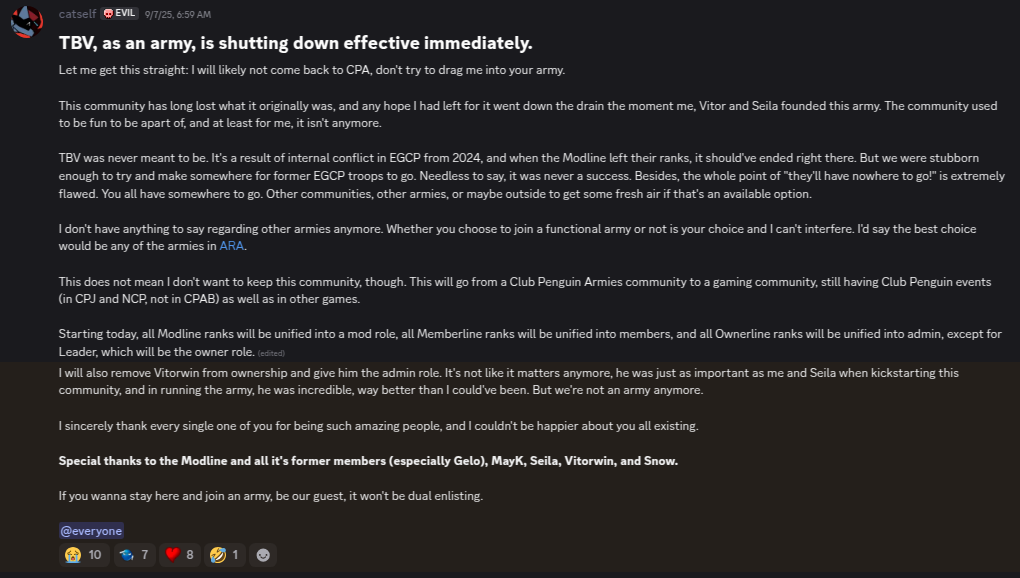Add the red heart reaction
Image resolution: width=1020 pixels, height=578 pixels.
(180, 555)
